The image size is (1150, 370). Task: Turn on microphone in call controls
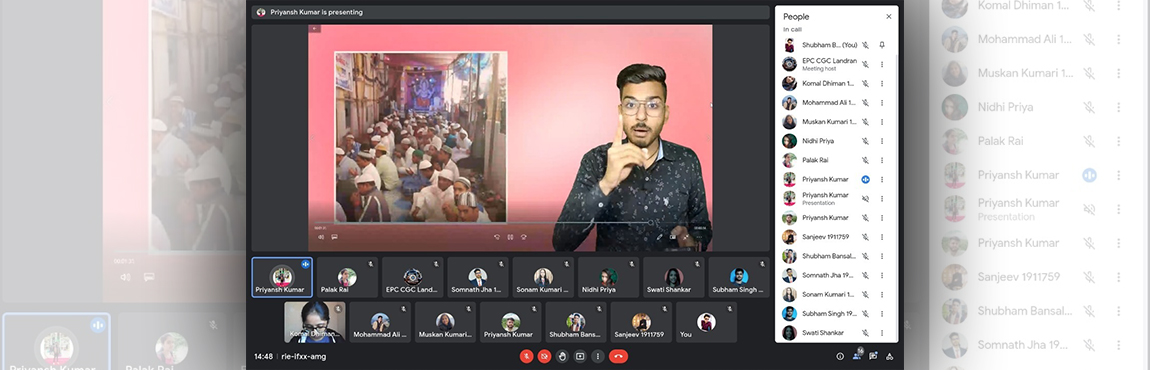(527, 356)
